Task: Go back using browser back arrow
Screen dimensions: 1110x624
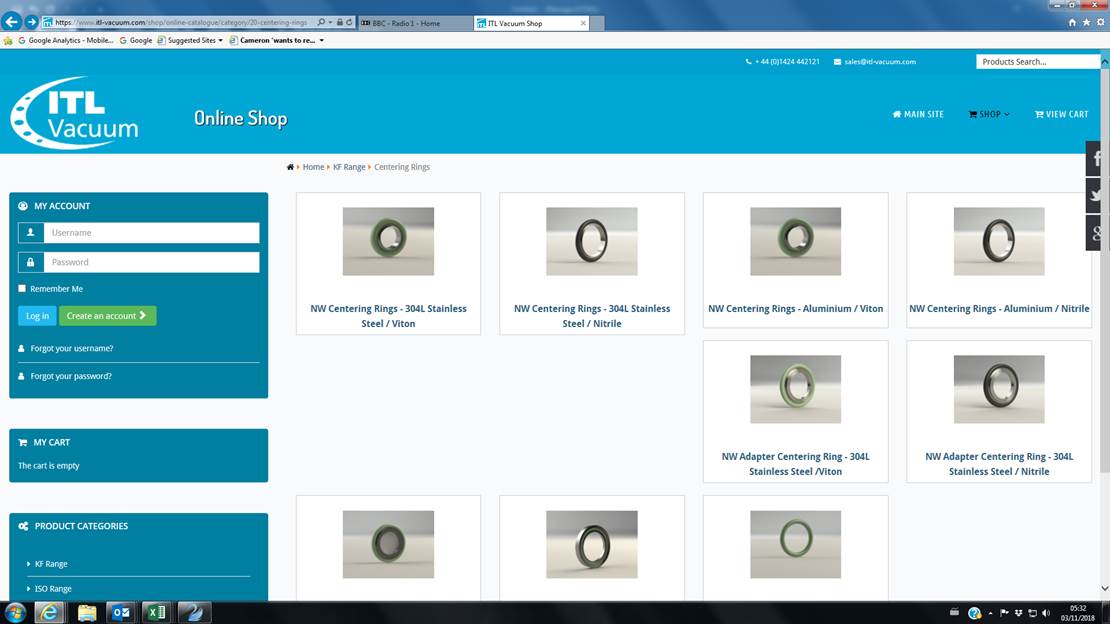Action: pyautogui.click(x=11, y=21)
